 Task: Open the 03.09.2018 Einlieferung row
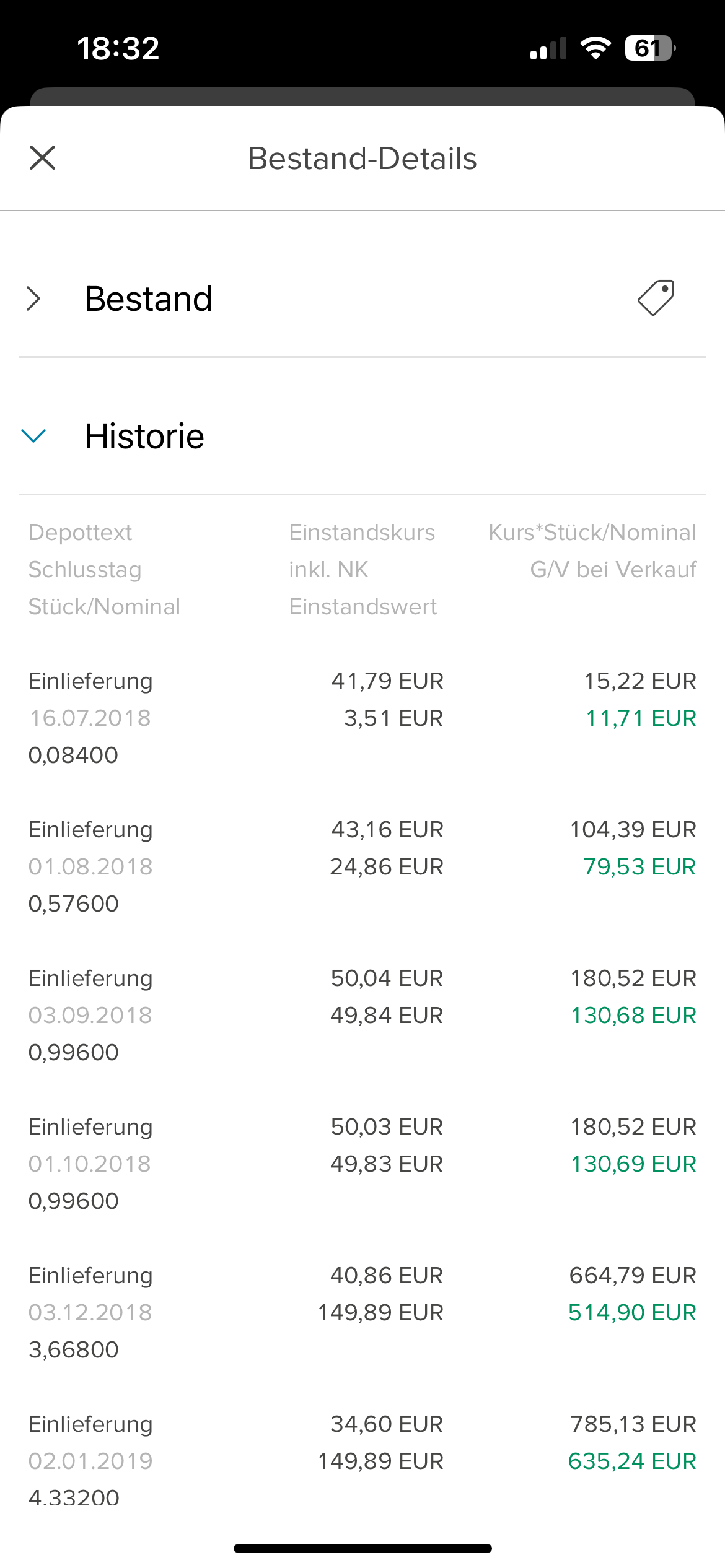coord(90,1015)
